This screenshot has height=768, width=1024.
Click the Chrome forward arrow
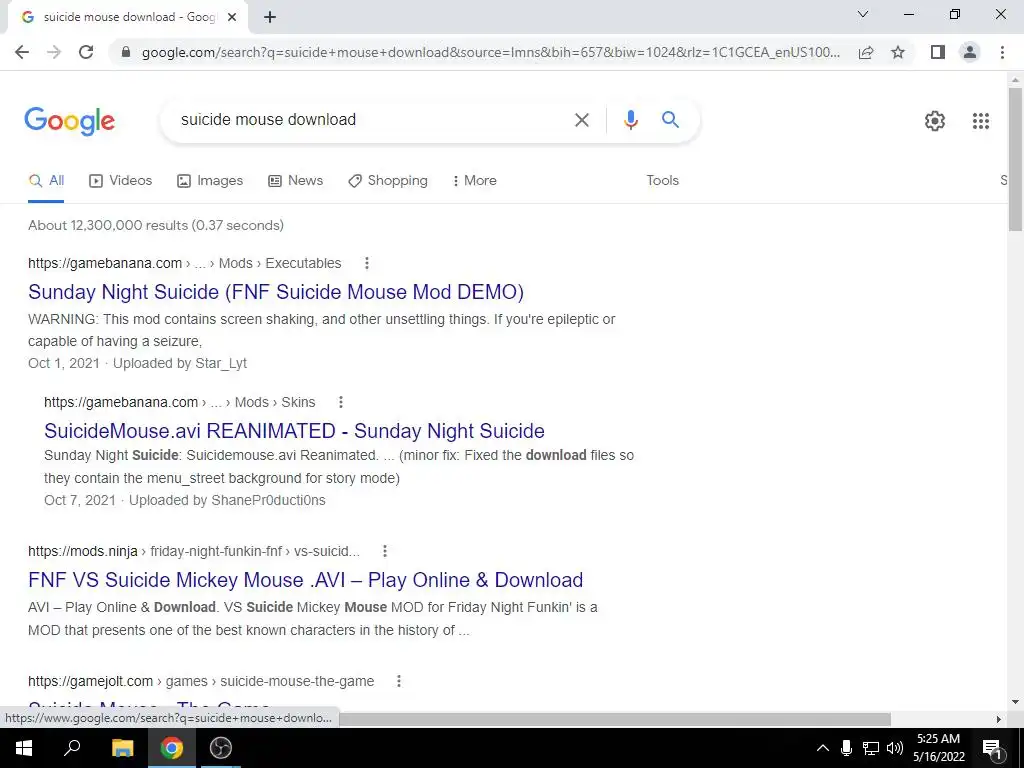tap(54, 52)
